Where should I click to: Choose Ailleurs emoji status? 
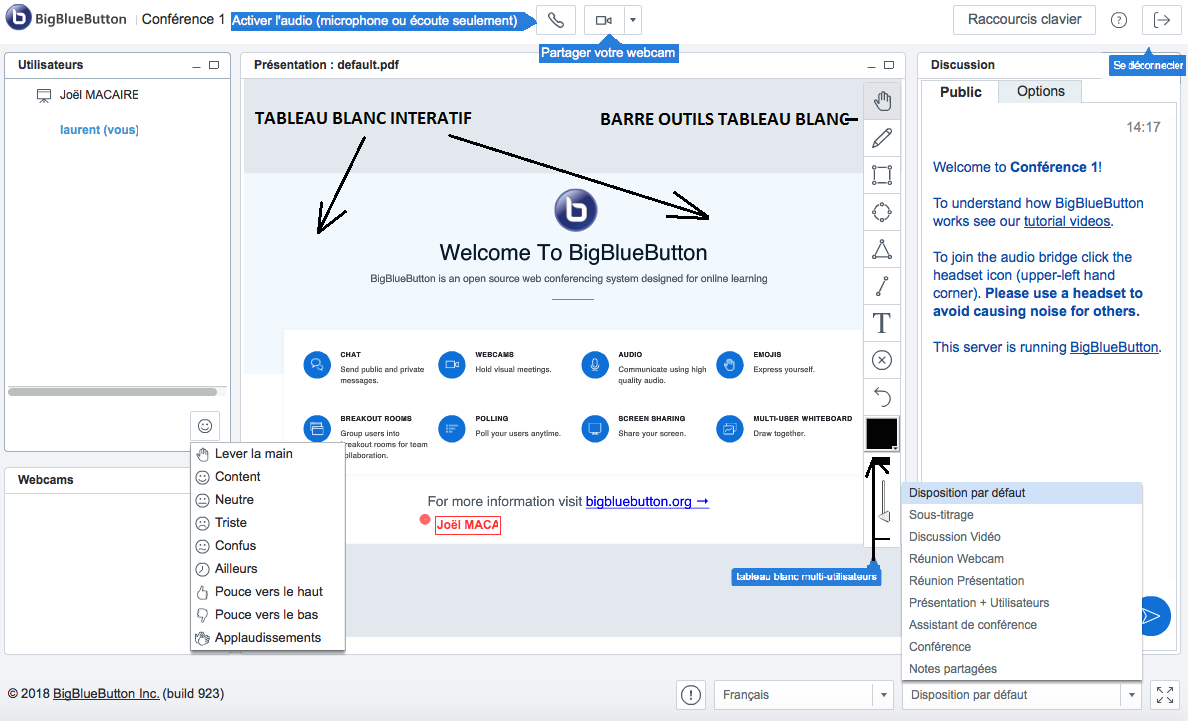pyautogui.click(x=268, y=569)
